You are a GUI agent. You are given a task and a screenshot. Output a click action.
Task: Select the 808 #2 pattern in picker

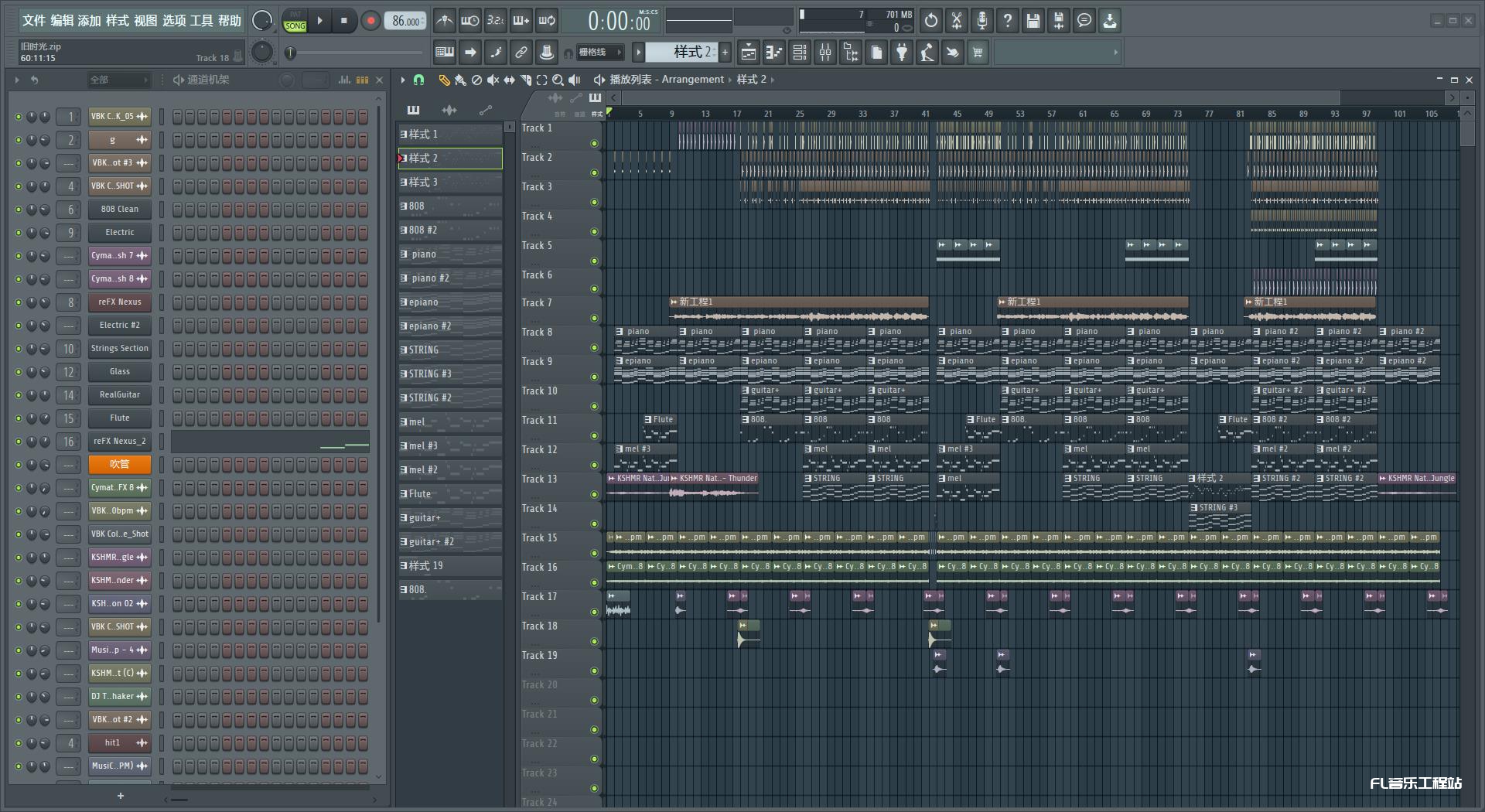pyautogui.click(x=450, y=230)
